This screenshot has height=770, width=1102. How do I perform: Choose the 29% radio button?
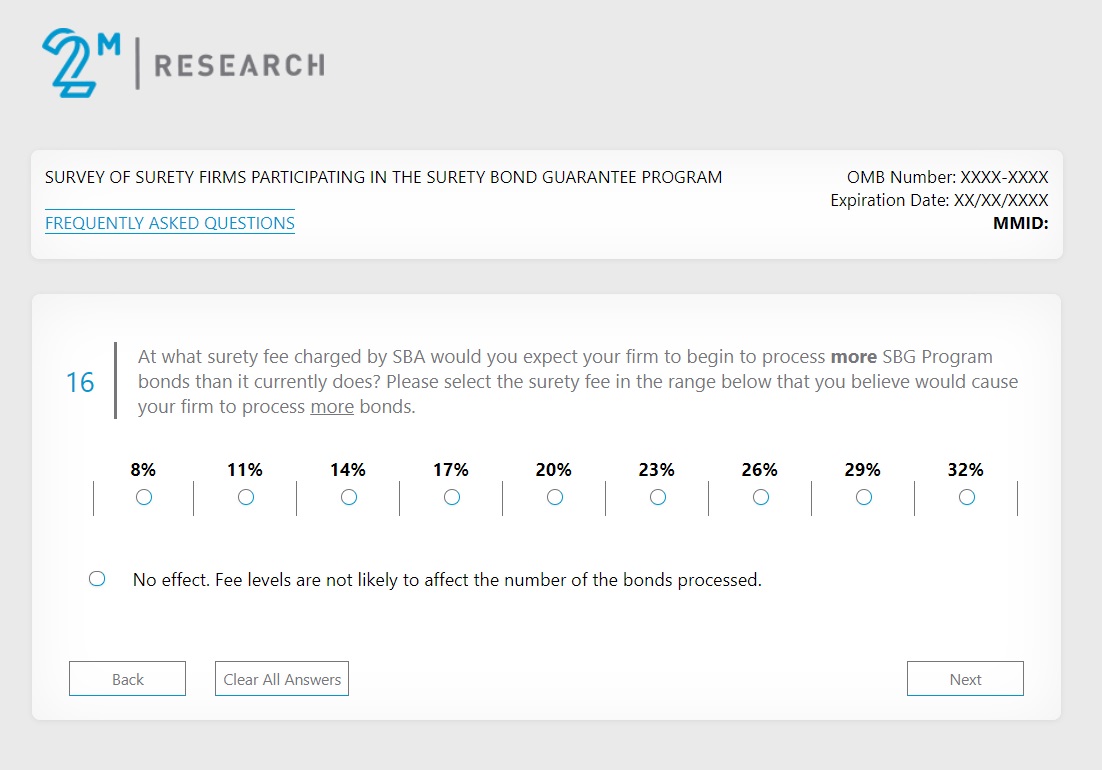coord(864,497)
